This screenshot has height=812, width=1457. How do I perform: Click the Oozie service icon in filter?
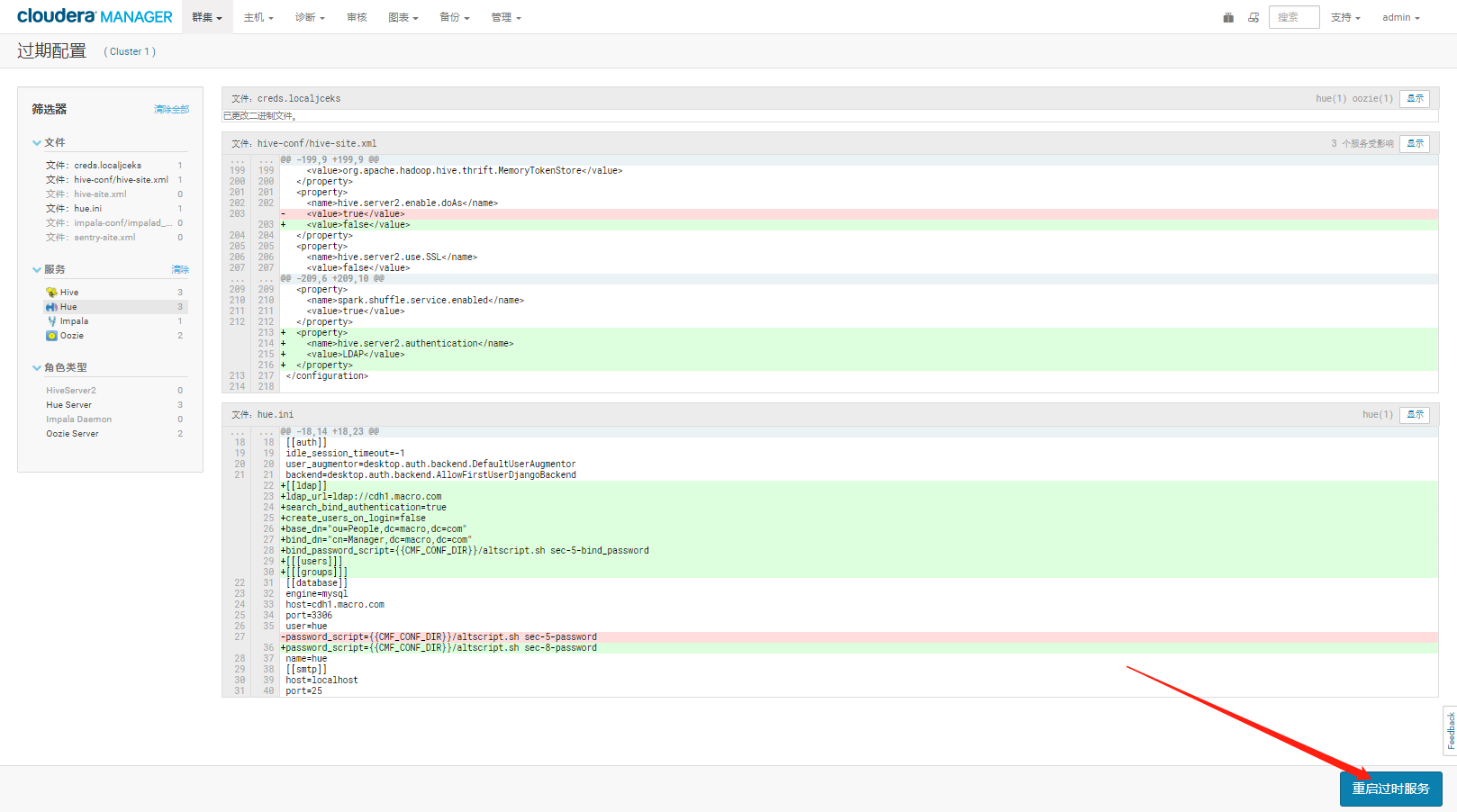51,336
